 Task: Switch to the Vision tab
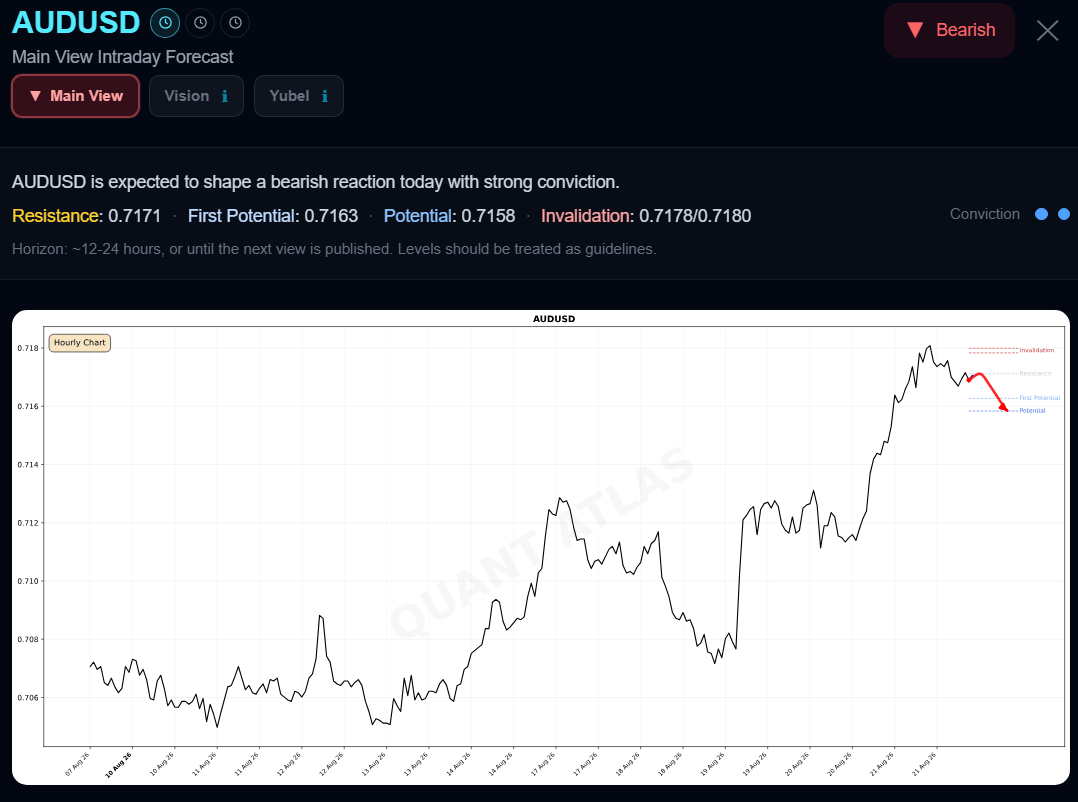pyautogui.click(x=196, y=96)
